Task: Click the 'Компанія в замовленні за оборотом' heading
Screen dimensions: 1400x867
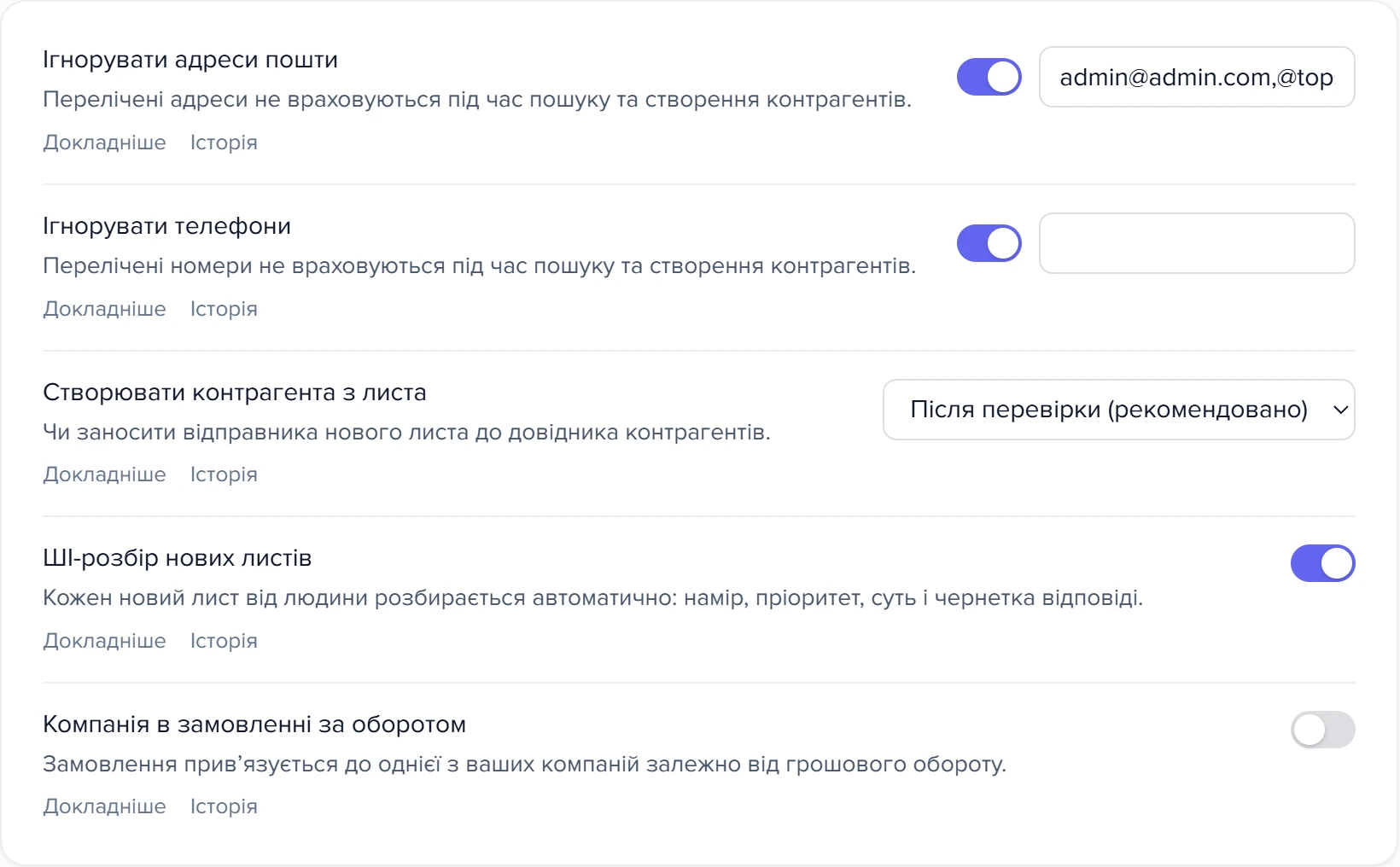Action: [254, 724]
